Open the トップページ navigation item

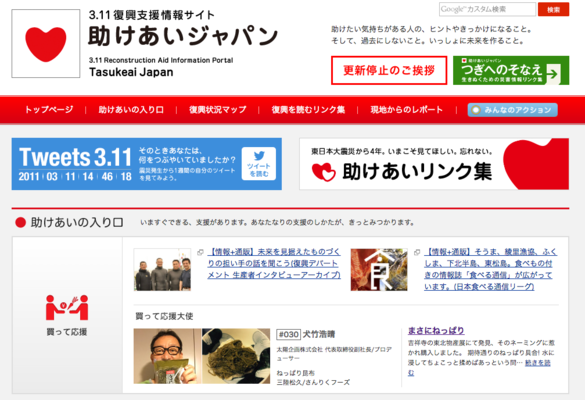click(x=49, y=109)
